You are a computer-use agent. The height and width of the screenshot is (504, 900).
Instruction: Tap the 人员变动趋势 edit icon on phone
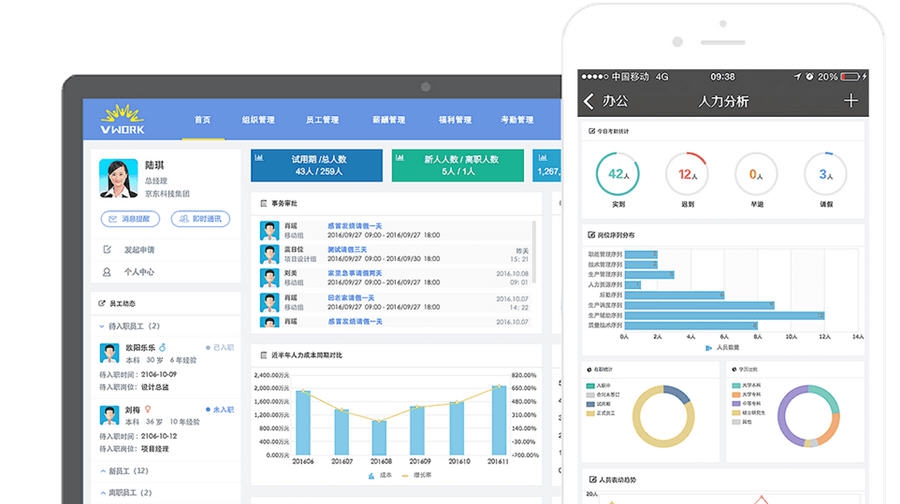coord(592,479)
